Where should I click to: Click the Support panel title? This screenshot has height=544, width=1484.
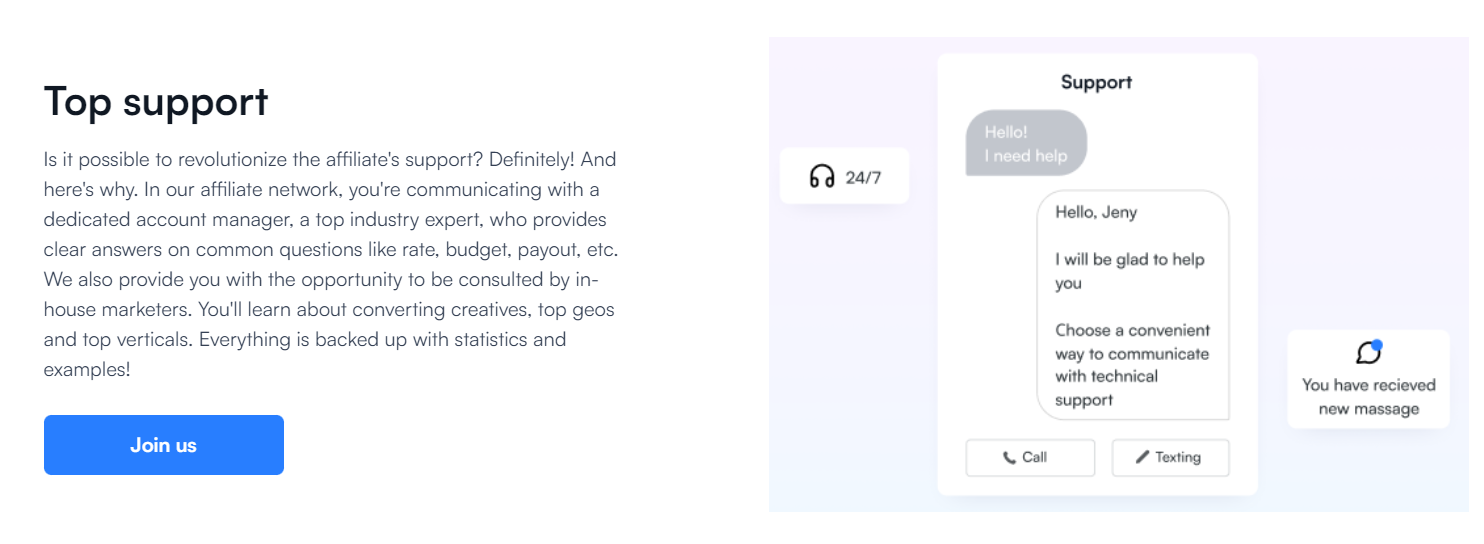coord(1096,82)
